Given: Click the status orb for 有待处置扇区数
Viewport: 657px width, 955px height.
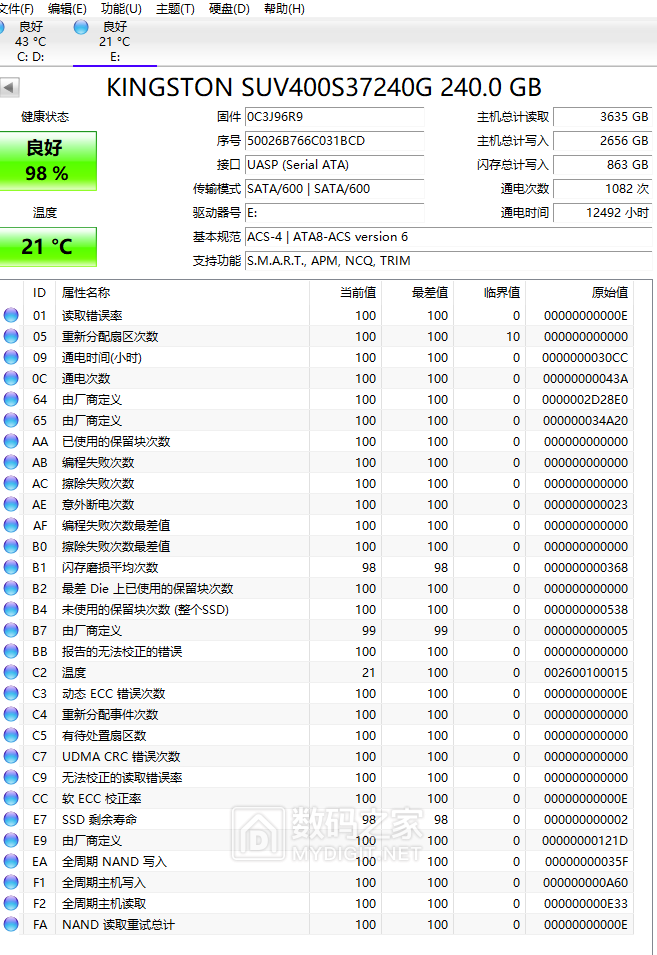Looking at the screenshot, I should [x=11, y=735].
